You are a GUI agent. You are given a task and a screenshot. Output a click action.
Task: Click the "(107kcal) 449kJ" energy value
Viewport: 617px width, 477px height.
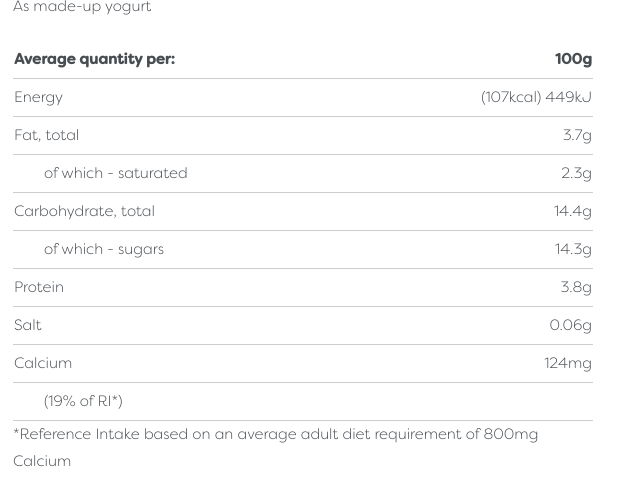pyautogui.click(x=536, y=97)
